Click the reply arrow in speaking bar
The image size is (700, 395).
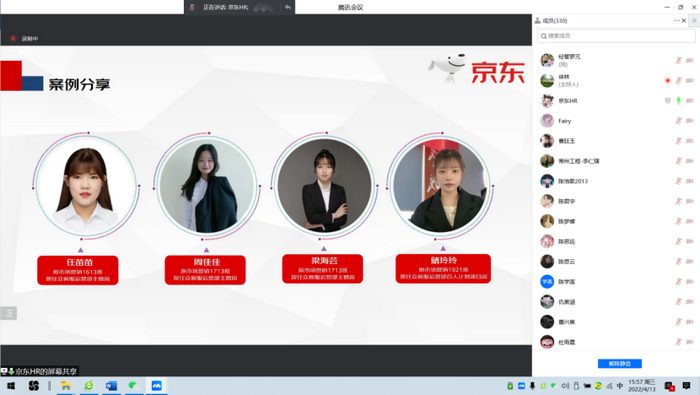[288, 7]
